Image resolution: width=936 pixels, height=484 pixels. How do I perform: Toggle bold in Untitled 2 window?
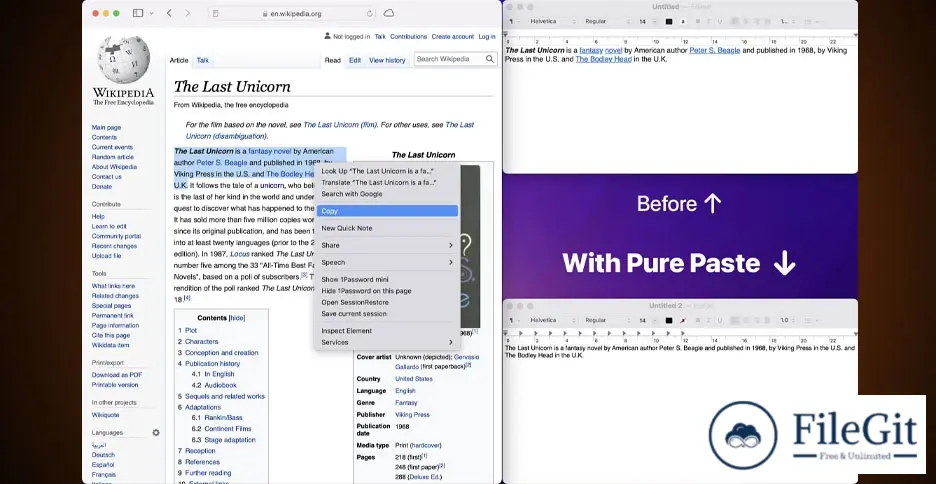click(x=697, y=320)
